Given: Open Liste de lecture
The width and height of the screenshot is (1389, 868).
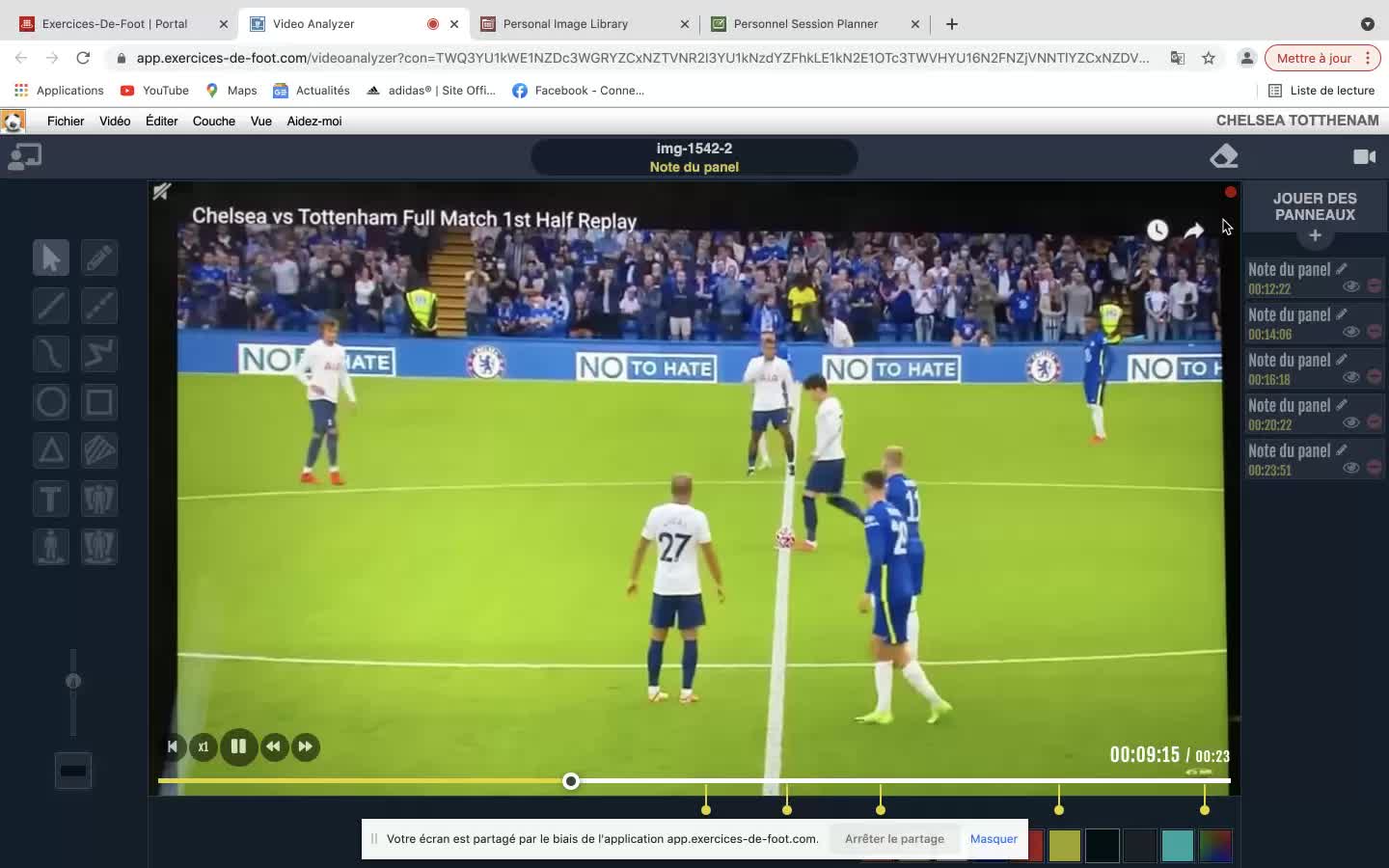Looking at the screenshot, I should (1321, 91).
